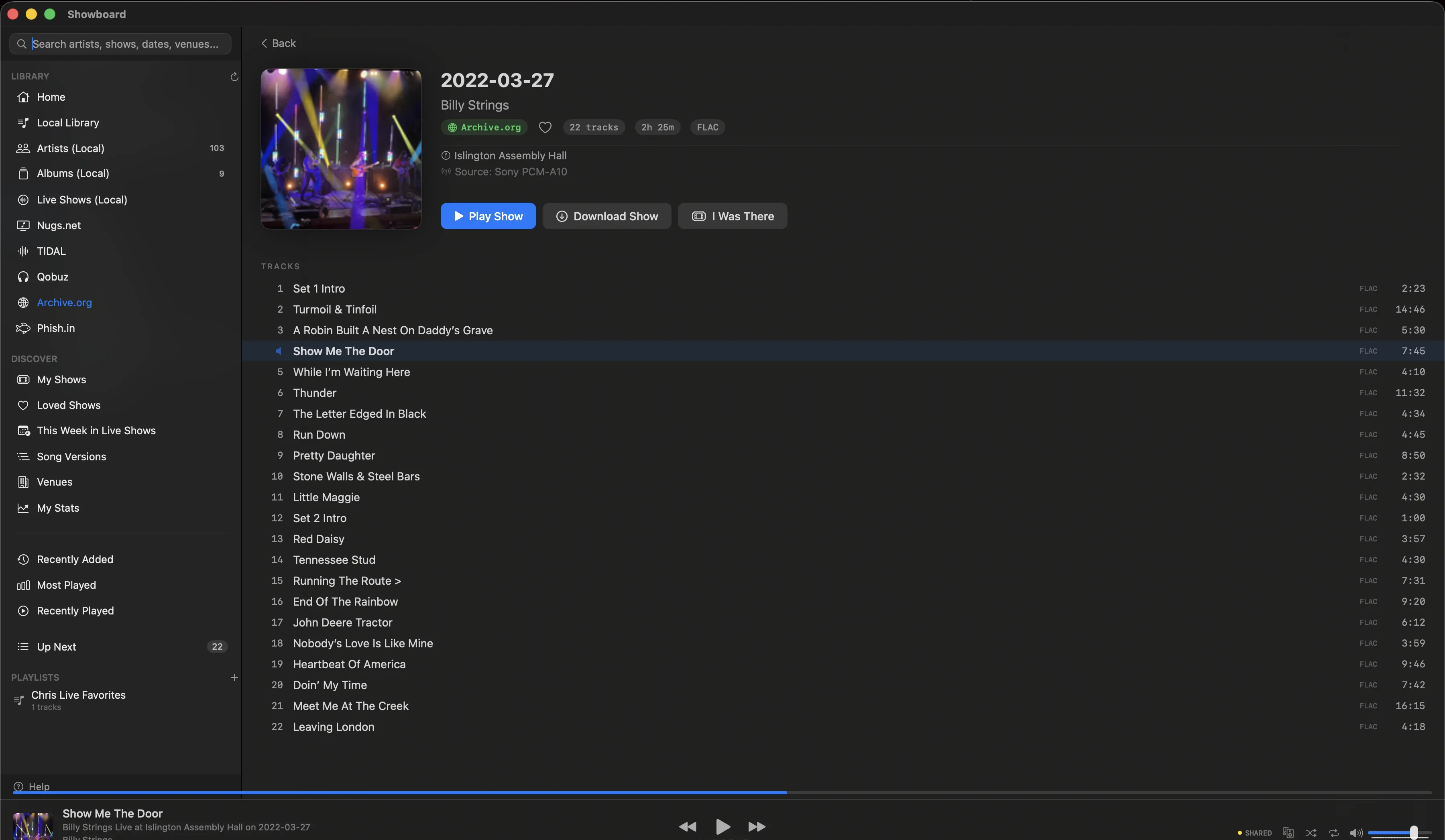Go to previous track in player bar
The width and height of the screenshot is (1445, 840).
pos(688,826)
